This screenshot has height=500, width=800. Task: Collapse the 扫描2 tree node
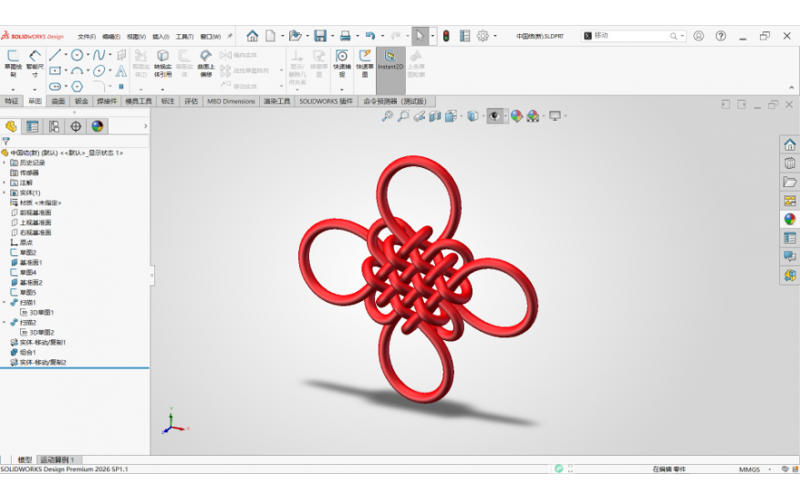point(5,322)
